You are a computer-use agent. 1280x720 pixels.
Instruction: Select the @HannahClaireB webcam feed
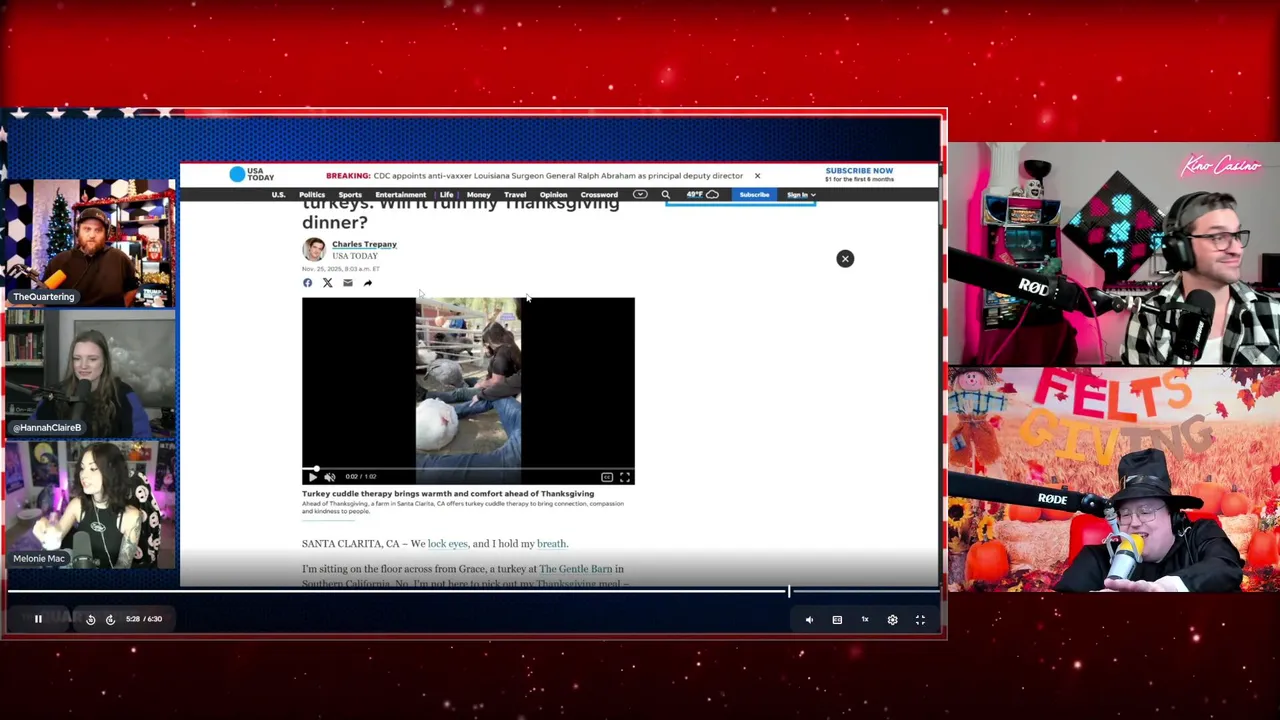pyautogui.click(x=90, y=374)
